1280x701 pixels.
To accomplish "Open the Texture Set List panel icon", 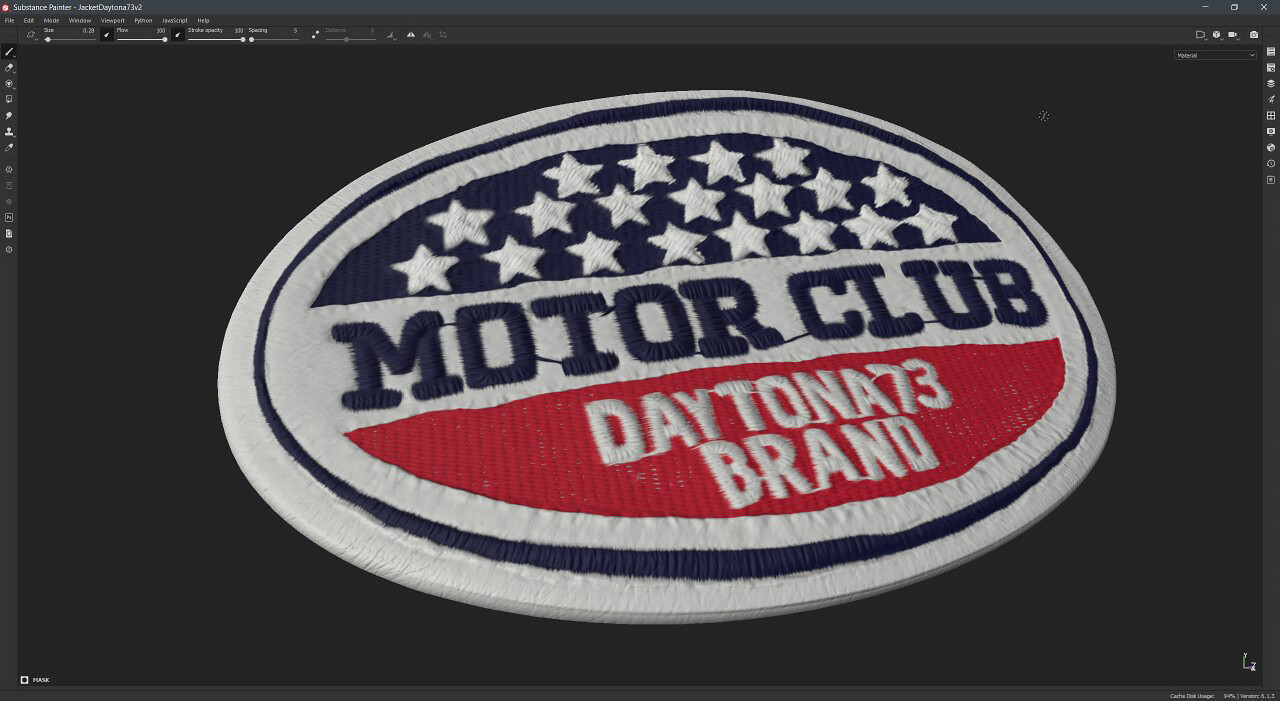I will tap(1271, 51).
